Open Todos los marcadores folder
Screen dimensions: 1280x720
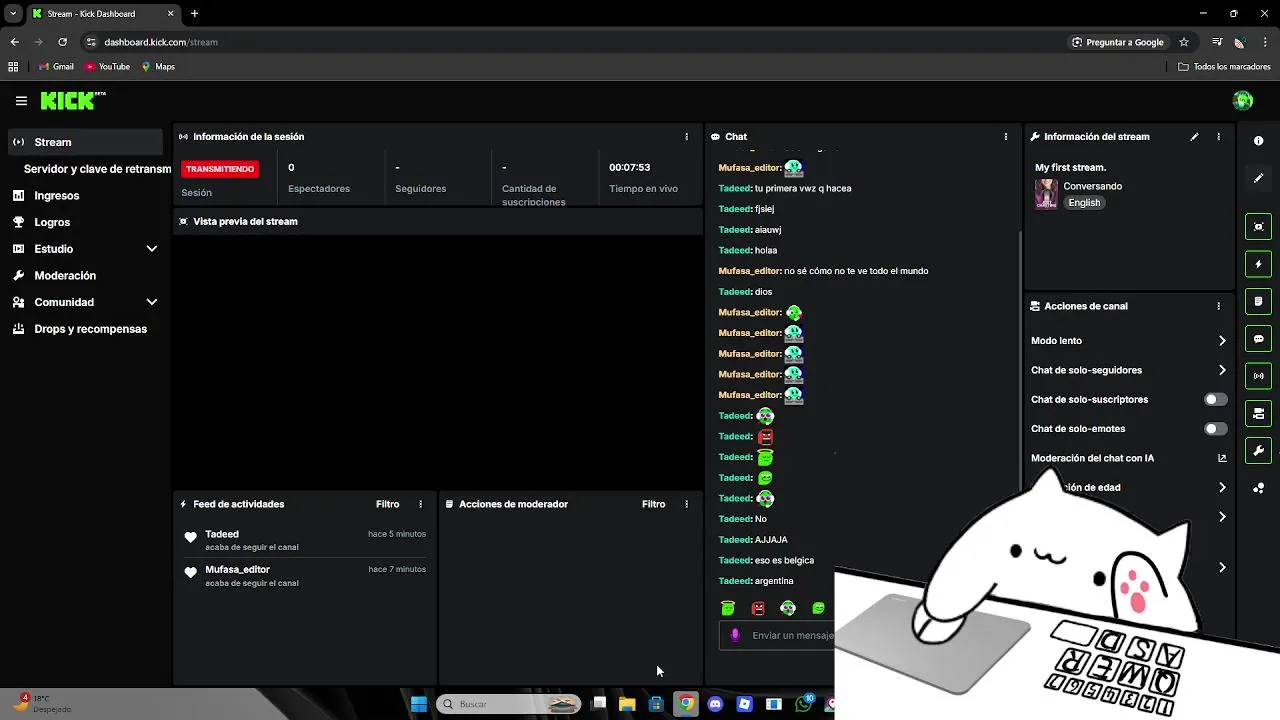coord(1224,67)
